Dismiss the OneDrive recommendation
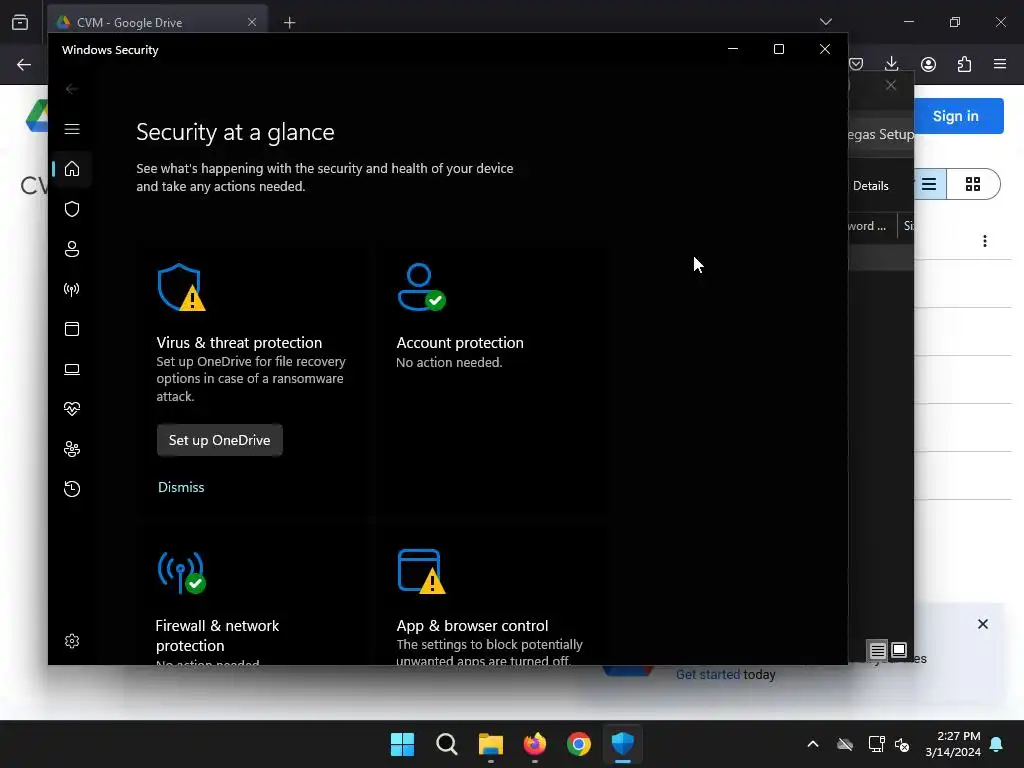Image resolution: width=1024 pixels, height=768 pixels. [x=181, y=487]
